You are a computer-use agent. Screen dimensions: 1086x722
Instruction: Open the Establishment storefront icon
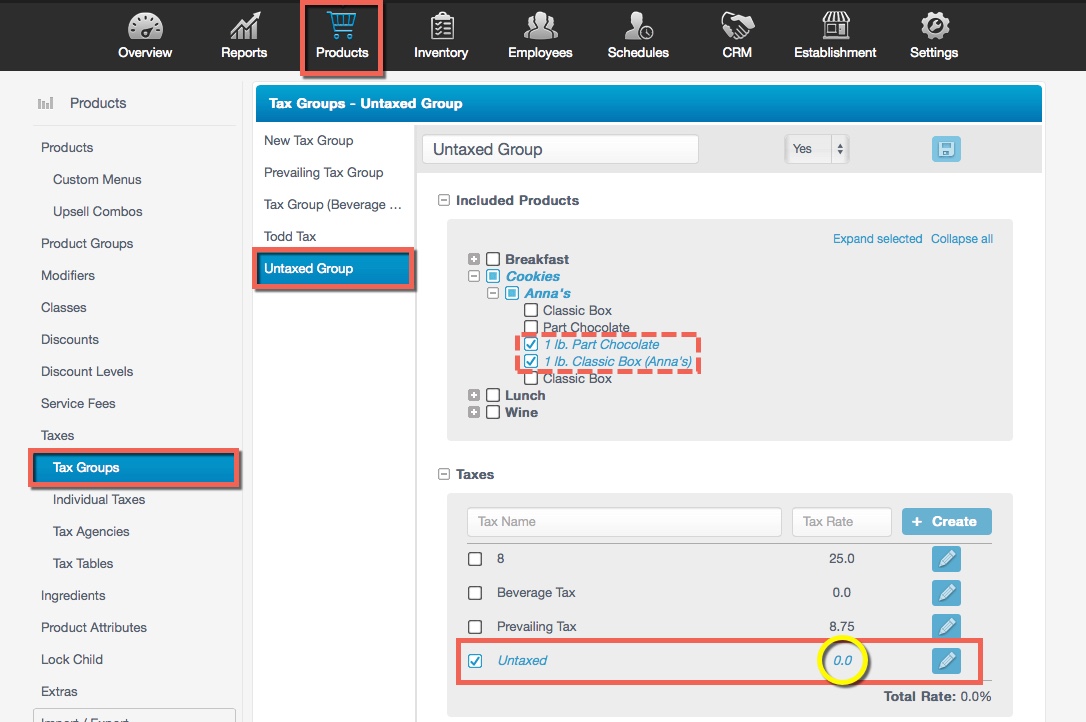[x=835, y=27]
